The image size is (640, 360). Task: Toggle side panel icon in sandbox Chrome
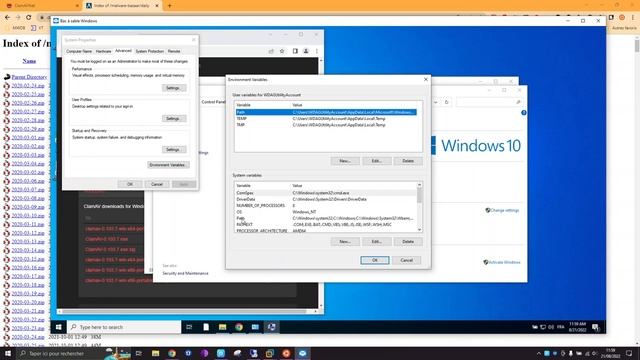pyautogui.click(x=295, y=51)
